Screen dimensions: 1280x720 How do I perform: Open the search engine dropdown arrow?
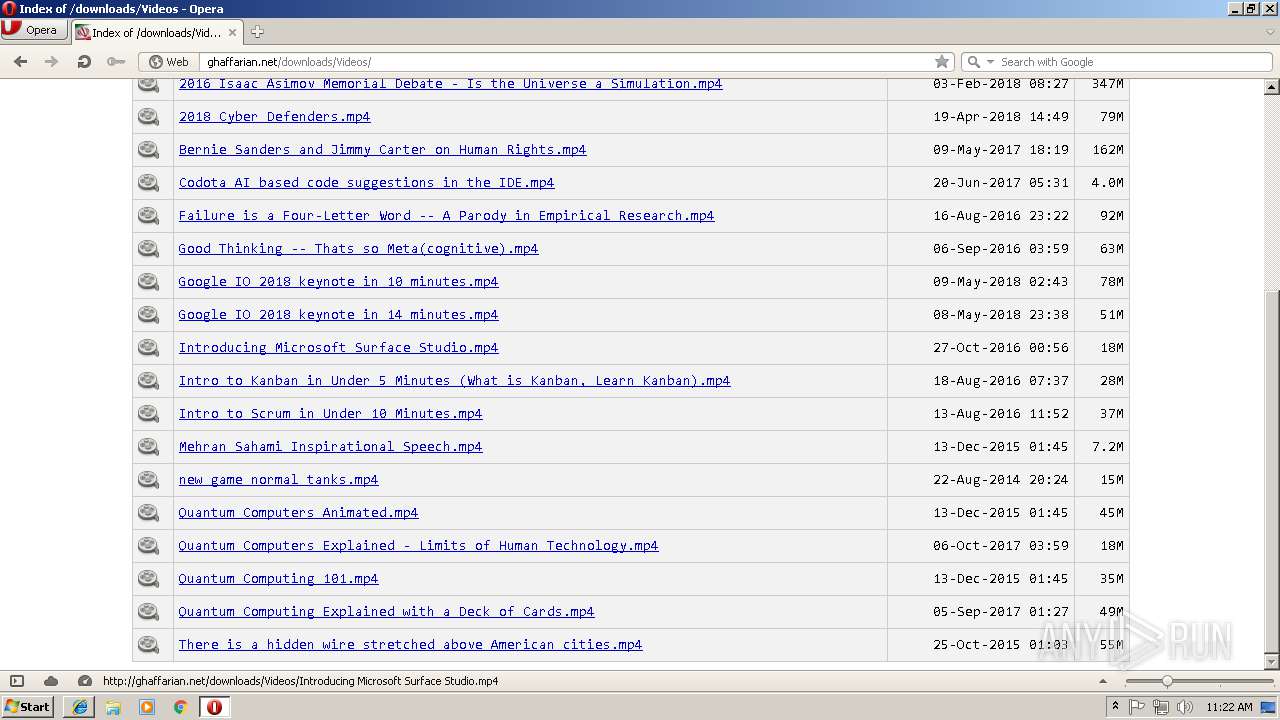click(x=990, y=62)
